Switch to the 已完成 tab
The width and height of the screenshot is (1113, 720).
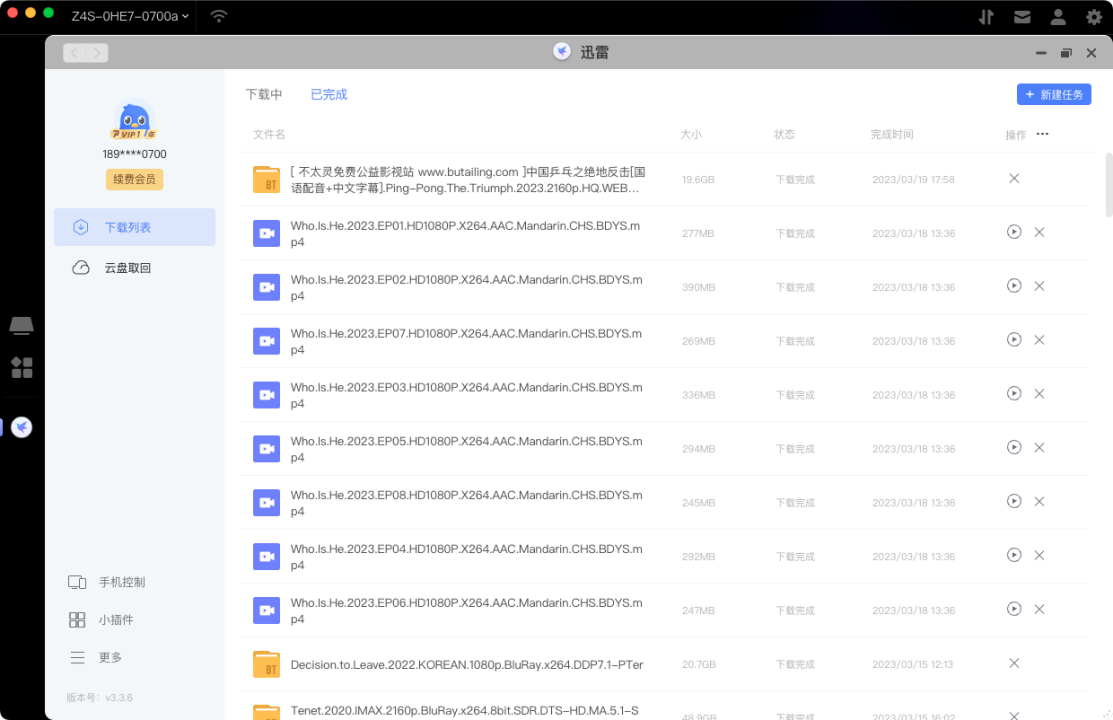[x=329, y=94]
